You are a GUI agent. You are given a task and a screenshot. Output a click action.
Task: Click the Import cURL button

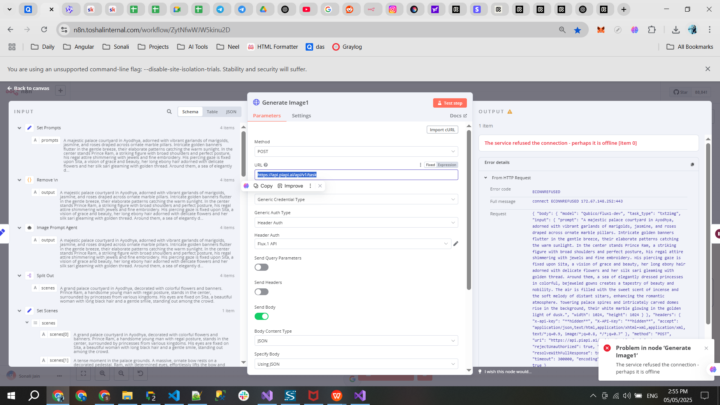point(442,130)
